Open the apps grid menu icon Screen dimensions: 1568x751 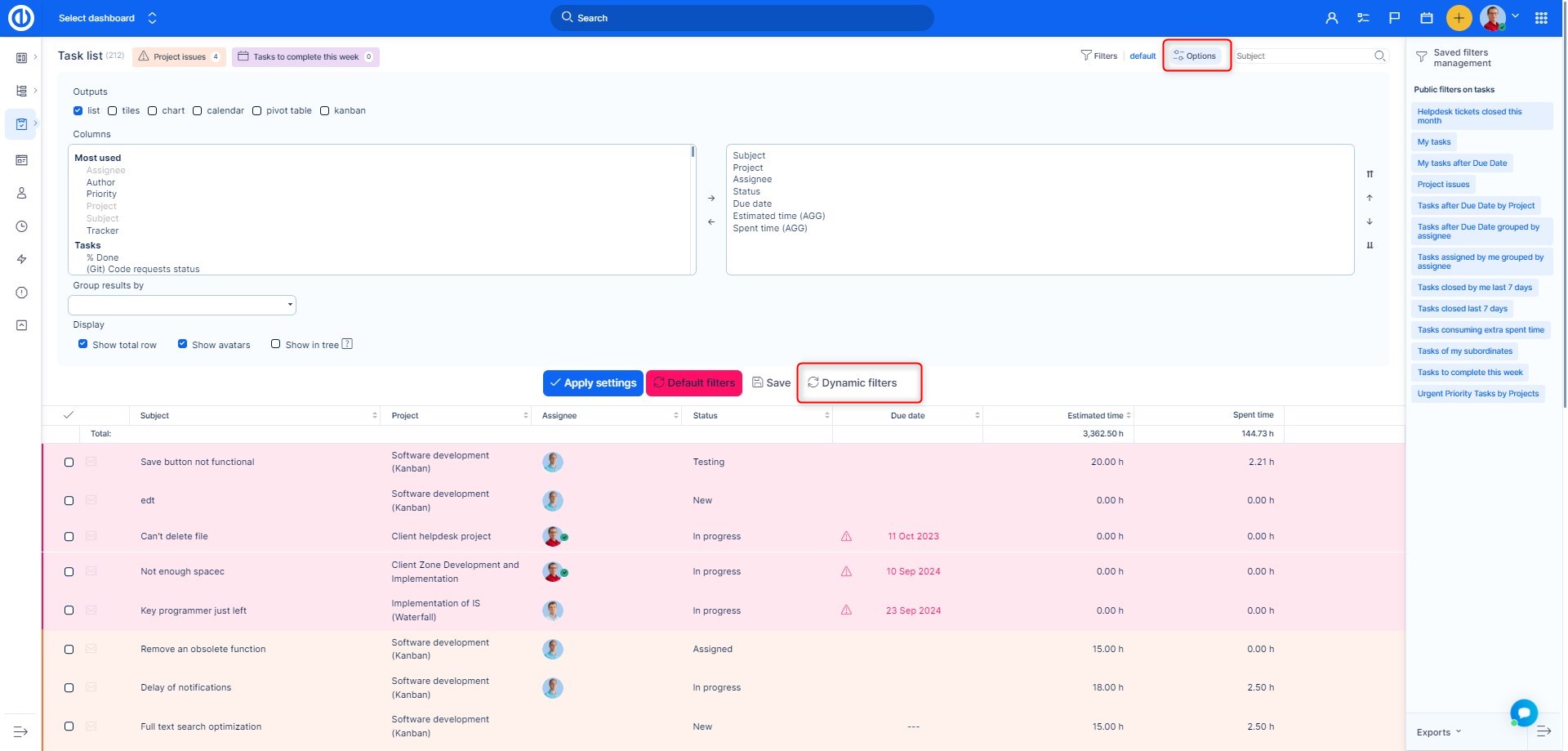tap(1541, 18)
